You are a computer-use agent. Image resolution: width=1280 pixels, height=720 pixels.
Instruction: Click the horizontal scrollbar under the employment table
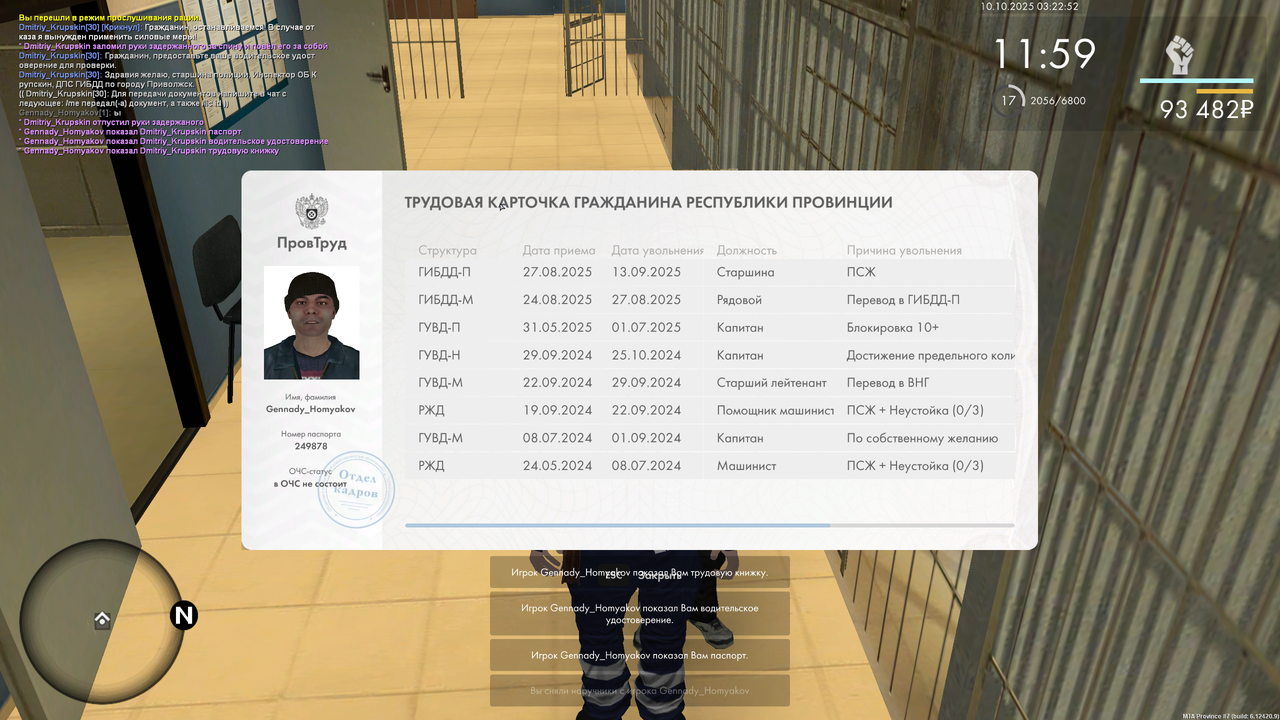coord(709,525)
